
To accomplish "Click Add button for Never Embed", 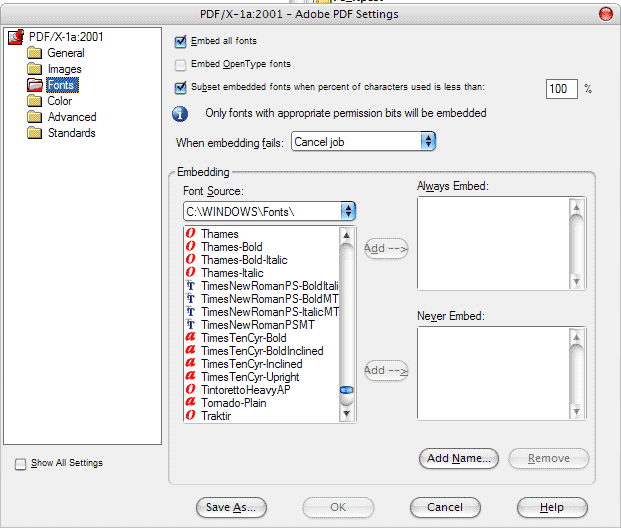I will (386, 371).
